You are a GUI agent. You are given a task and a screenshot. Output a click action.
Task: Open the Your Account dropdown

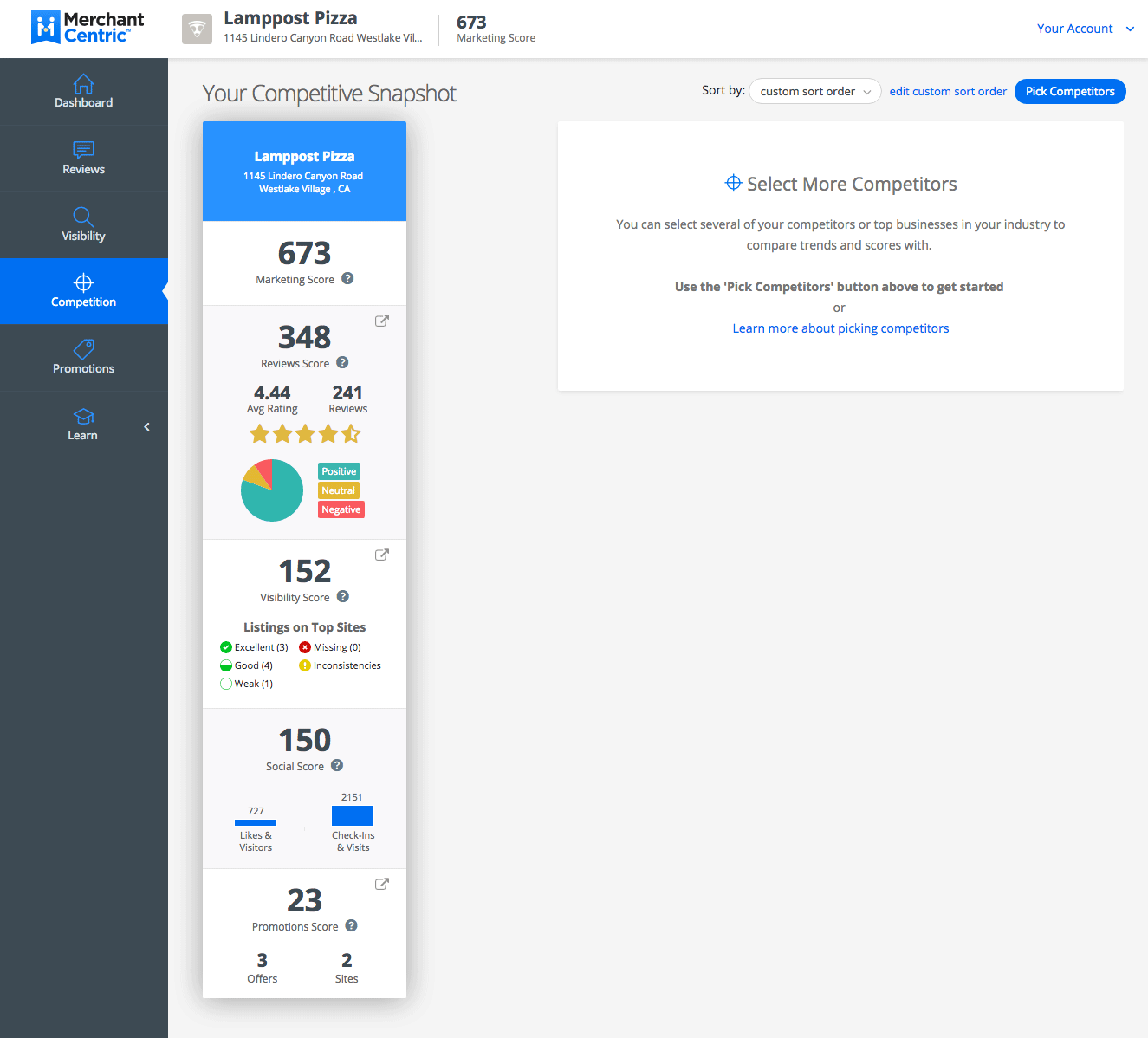point(1086,29)
